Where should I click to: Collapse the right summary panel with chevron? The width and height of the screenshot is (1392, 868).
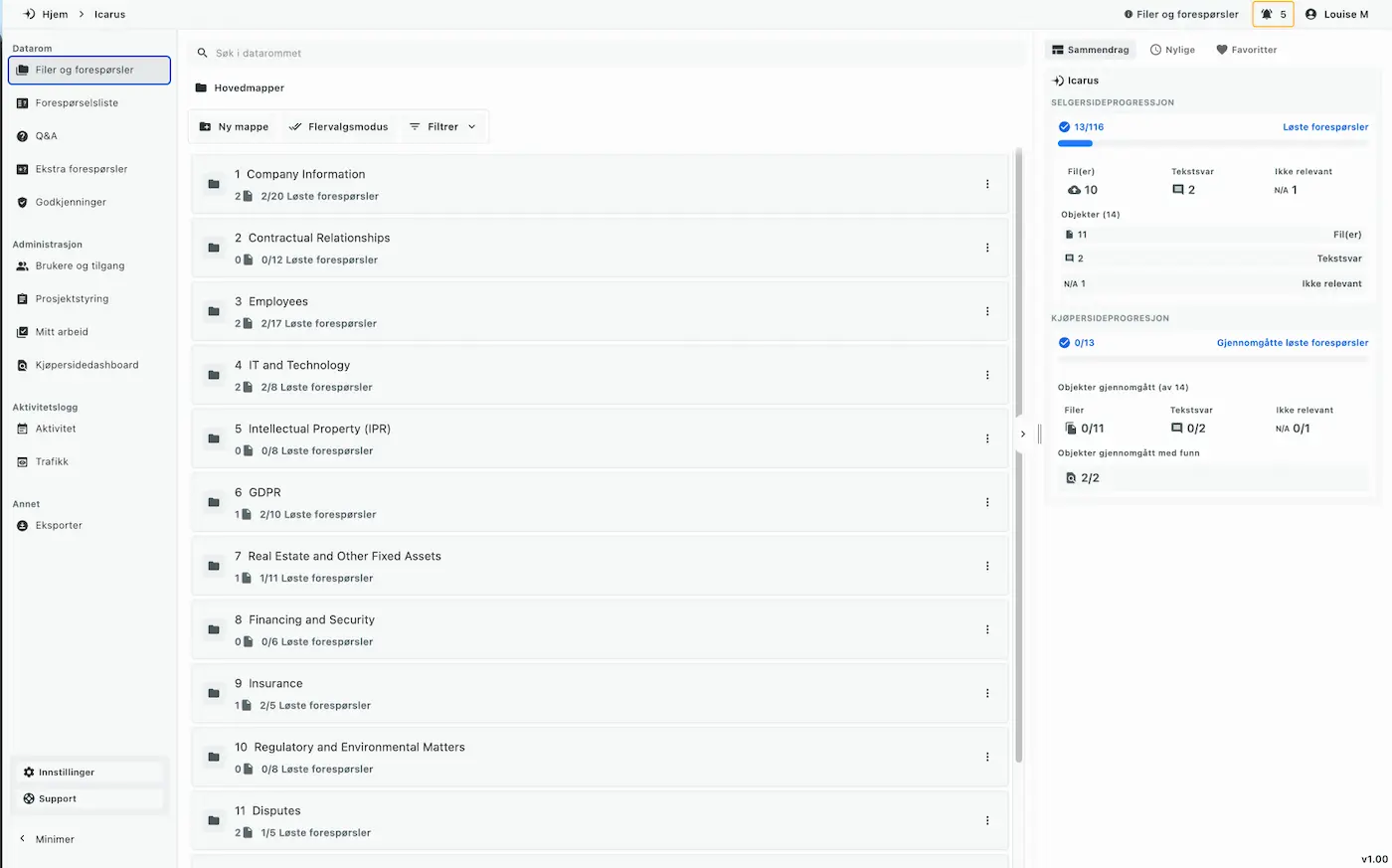click(1023, 434)
